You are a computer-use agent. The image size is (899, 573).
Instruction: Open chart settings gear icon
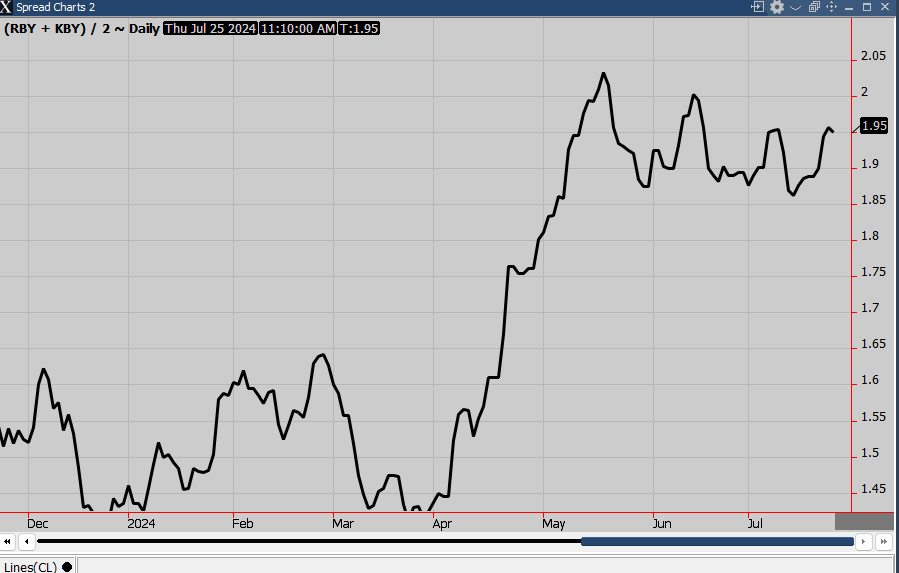[x=776, y=7]
